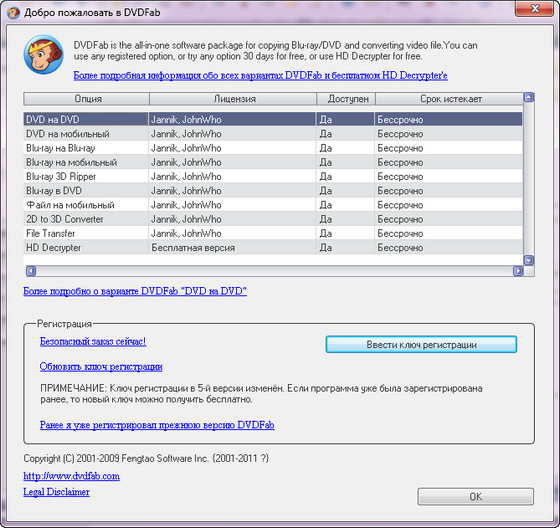Image resolution: width=560 pixels, height=528 pixels.
Task: Select the "Blu-ray на Blu-ray" row
Action: pos(273,148)
